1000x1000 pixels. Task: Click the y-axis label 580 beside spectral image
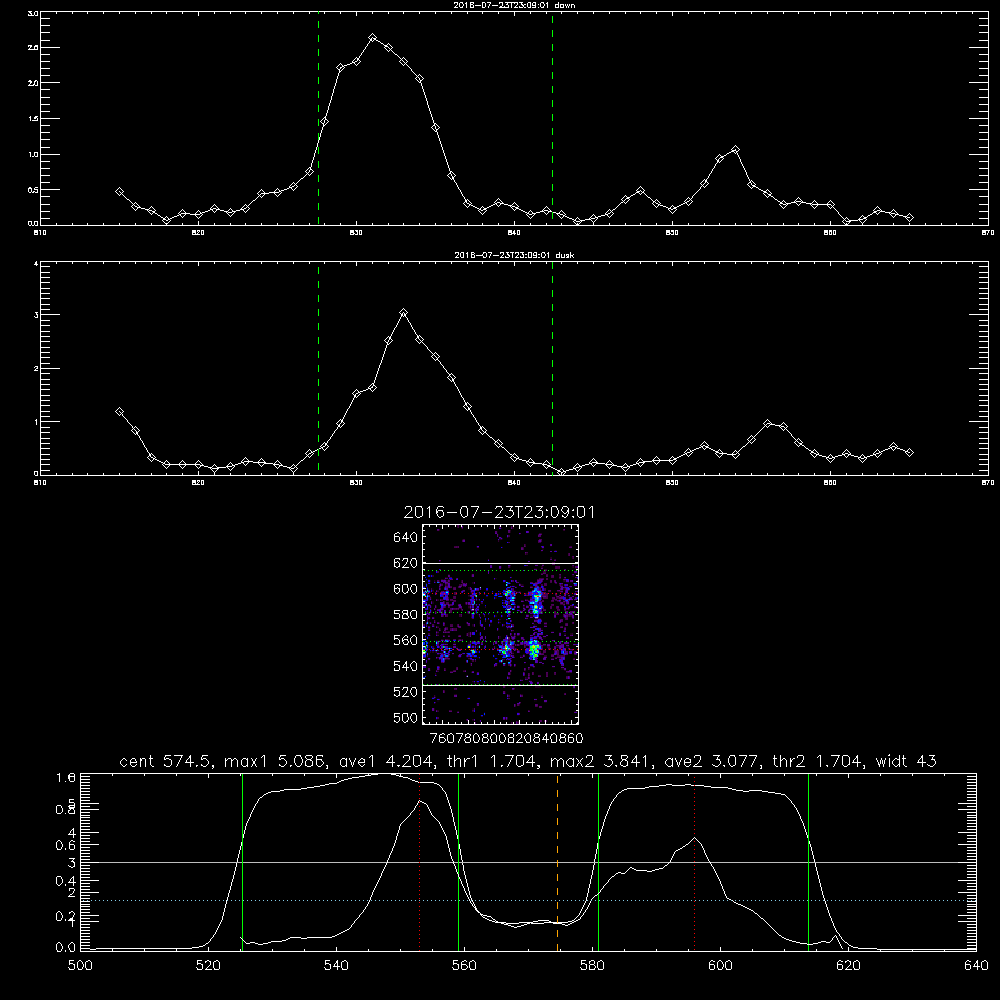pyautogui.click(x=406, y=615)
